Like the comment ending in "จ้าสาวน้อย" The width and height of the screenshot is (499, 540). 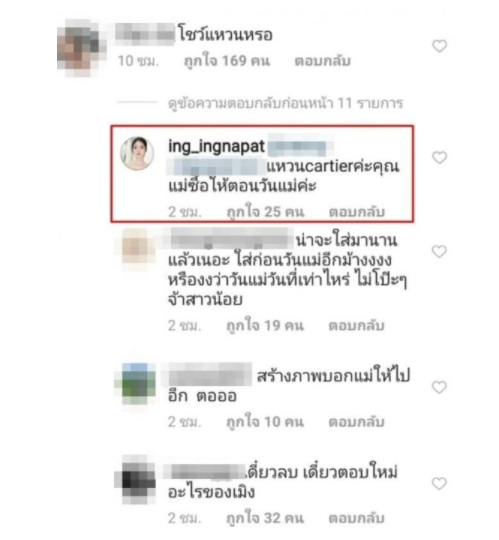click(439, 251)
